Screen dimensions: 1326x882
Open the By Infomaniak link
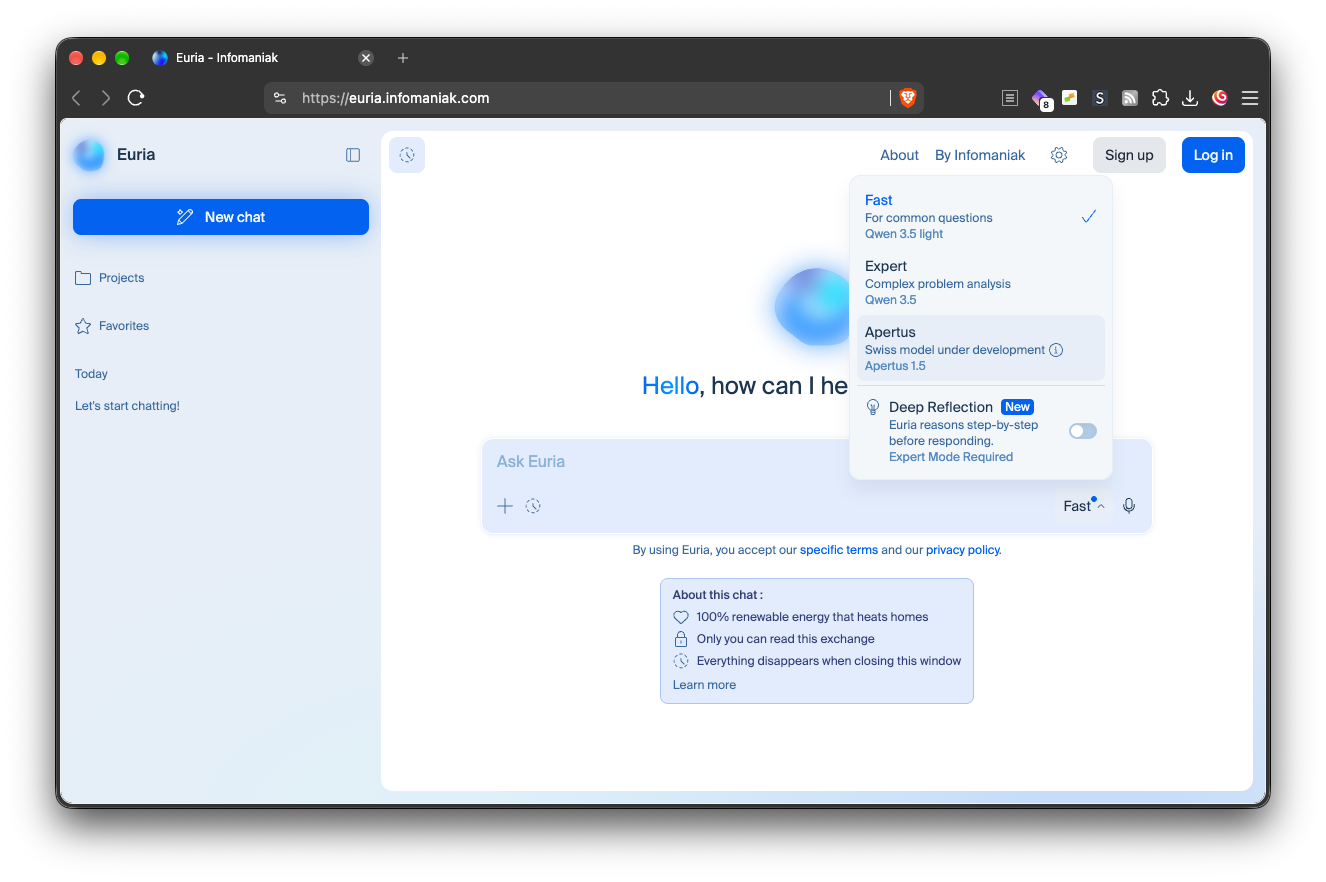pyautogui.click(x=980, y=155)
